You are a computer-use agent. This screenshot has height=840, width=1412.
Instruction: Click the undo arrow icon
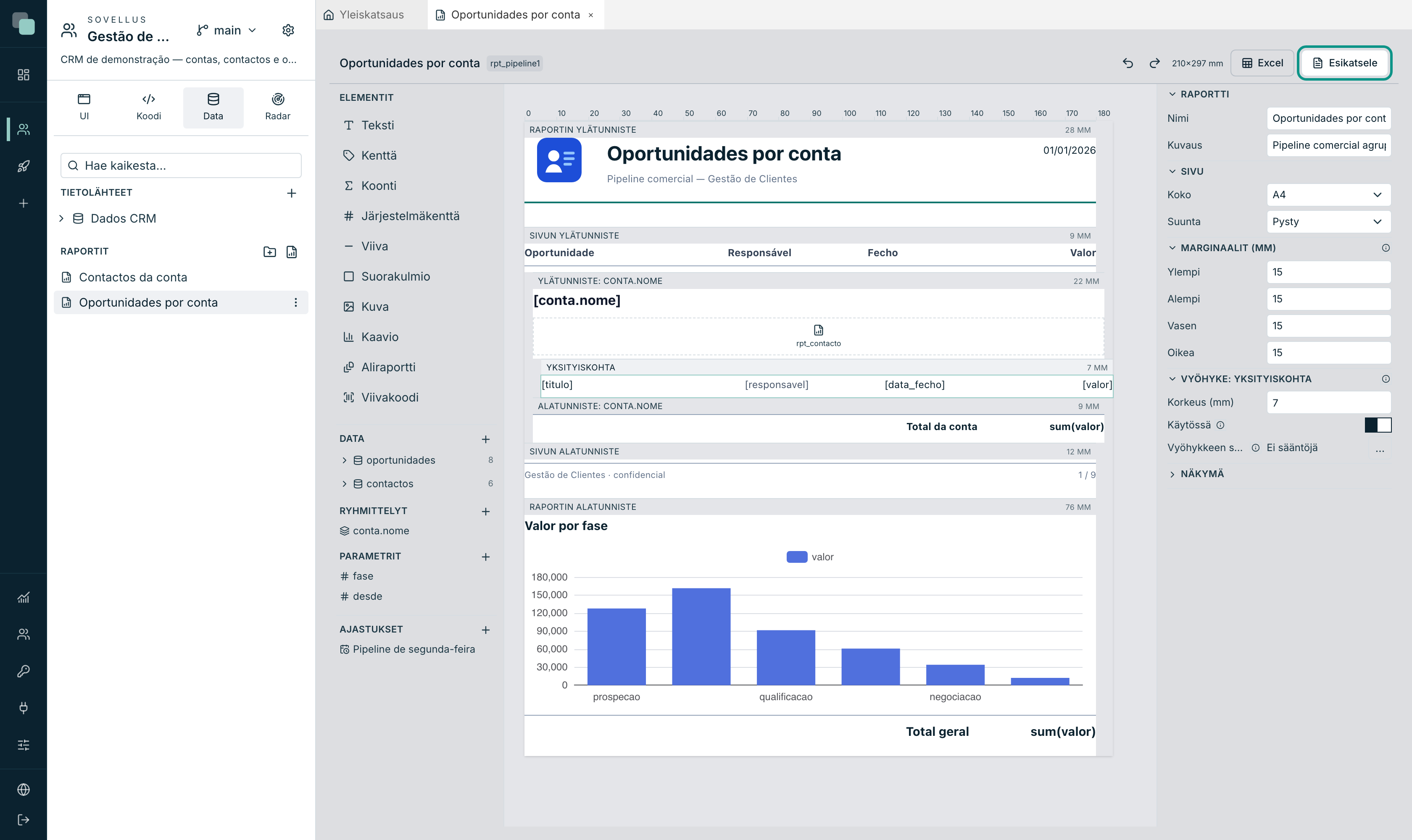pyautogui.click(x=1127, y=63)
